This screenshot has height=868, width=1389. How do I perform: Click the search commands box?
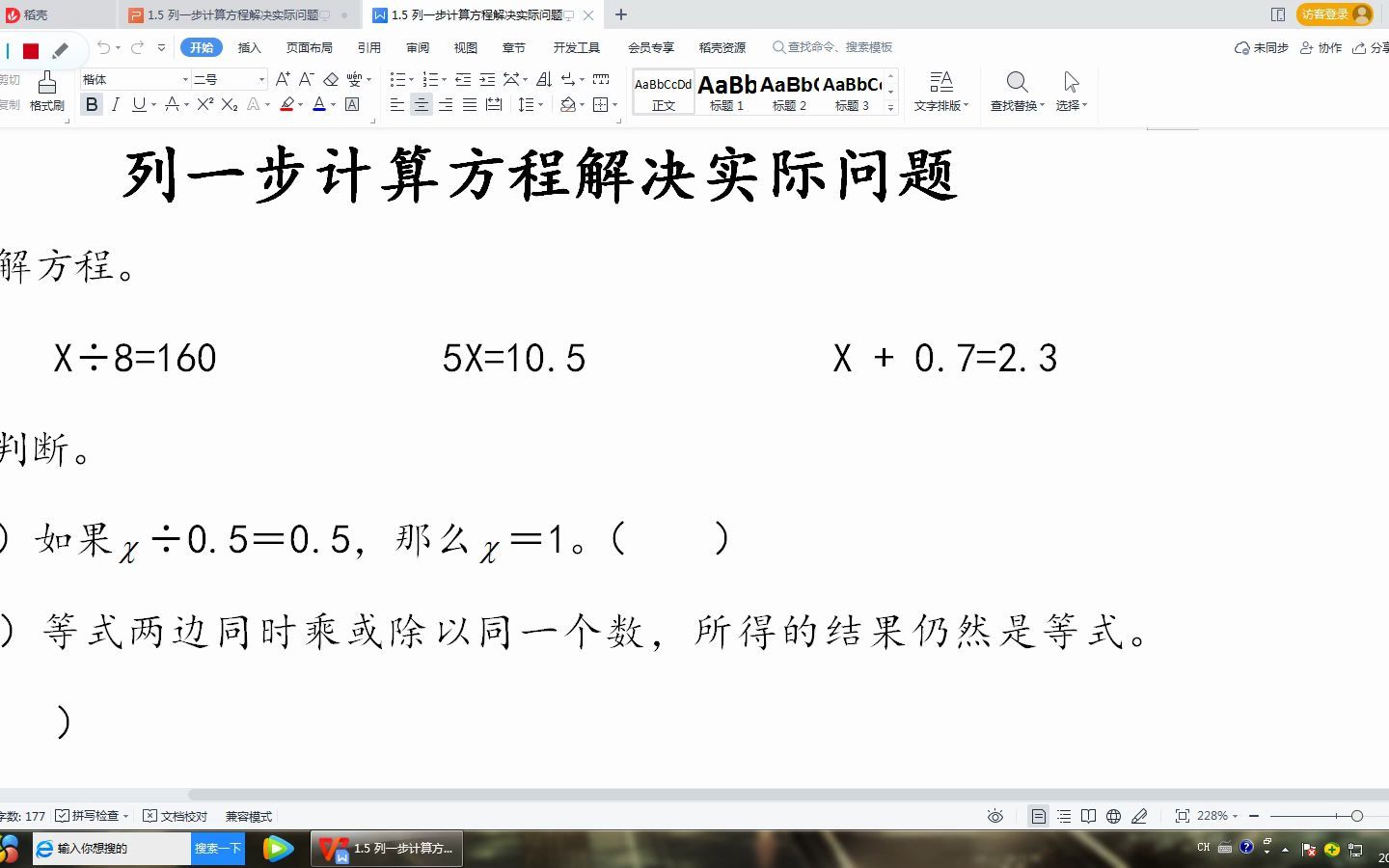[832, 47]
